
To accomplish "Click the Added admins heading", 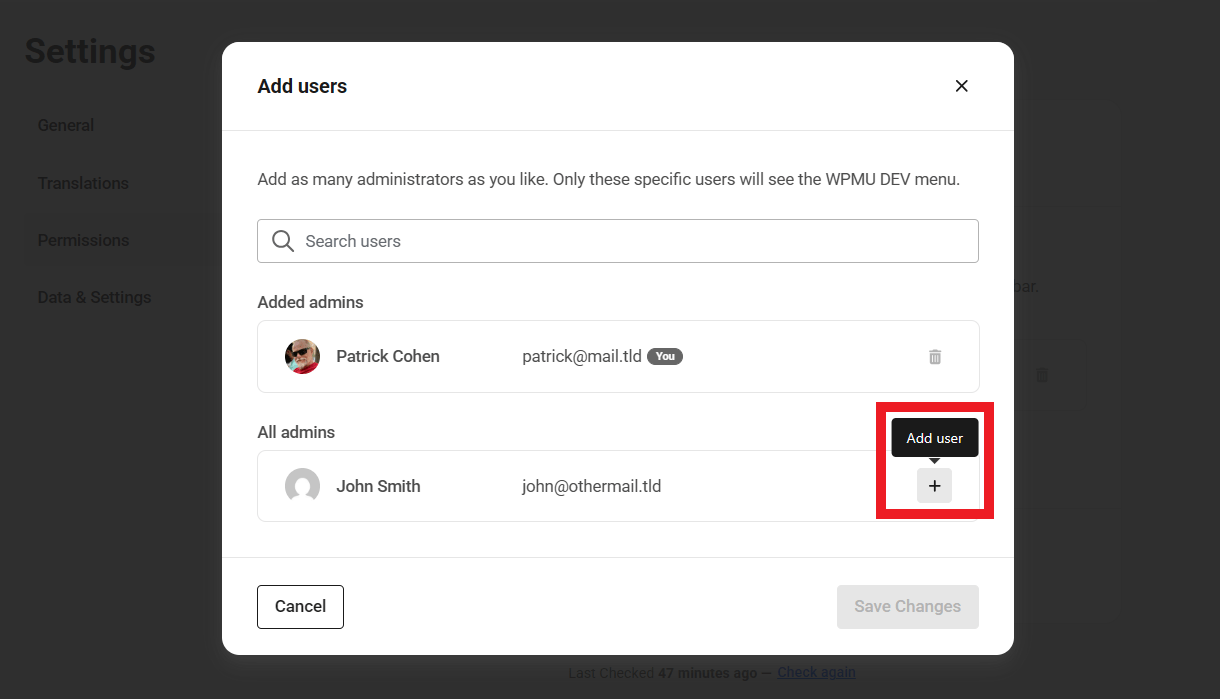I will (310, 302).
